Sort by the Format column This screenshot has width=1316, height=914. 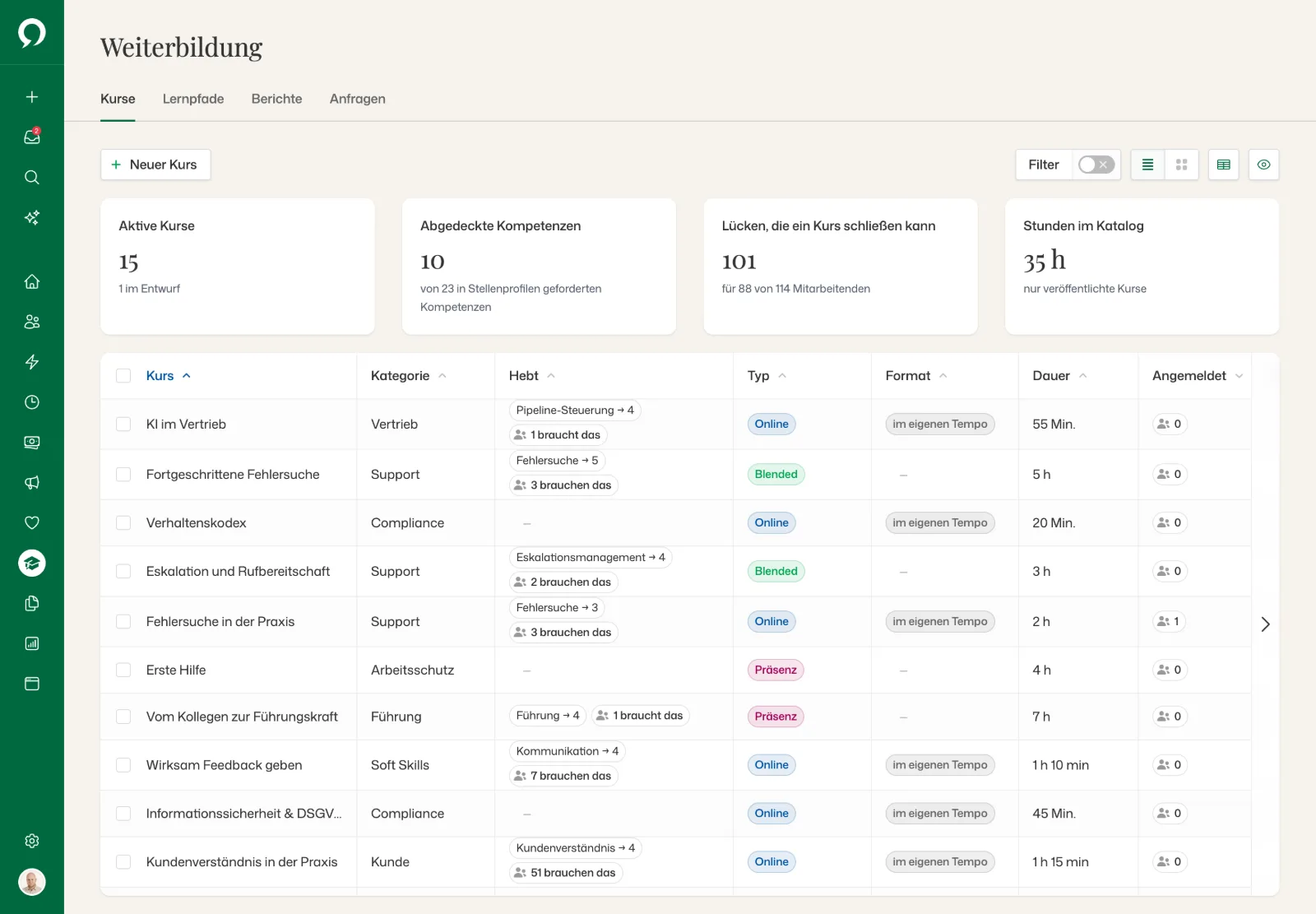(x=916, y=376)
